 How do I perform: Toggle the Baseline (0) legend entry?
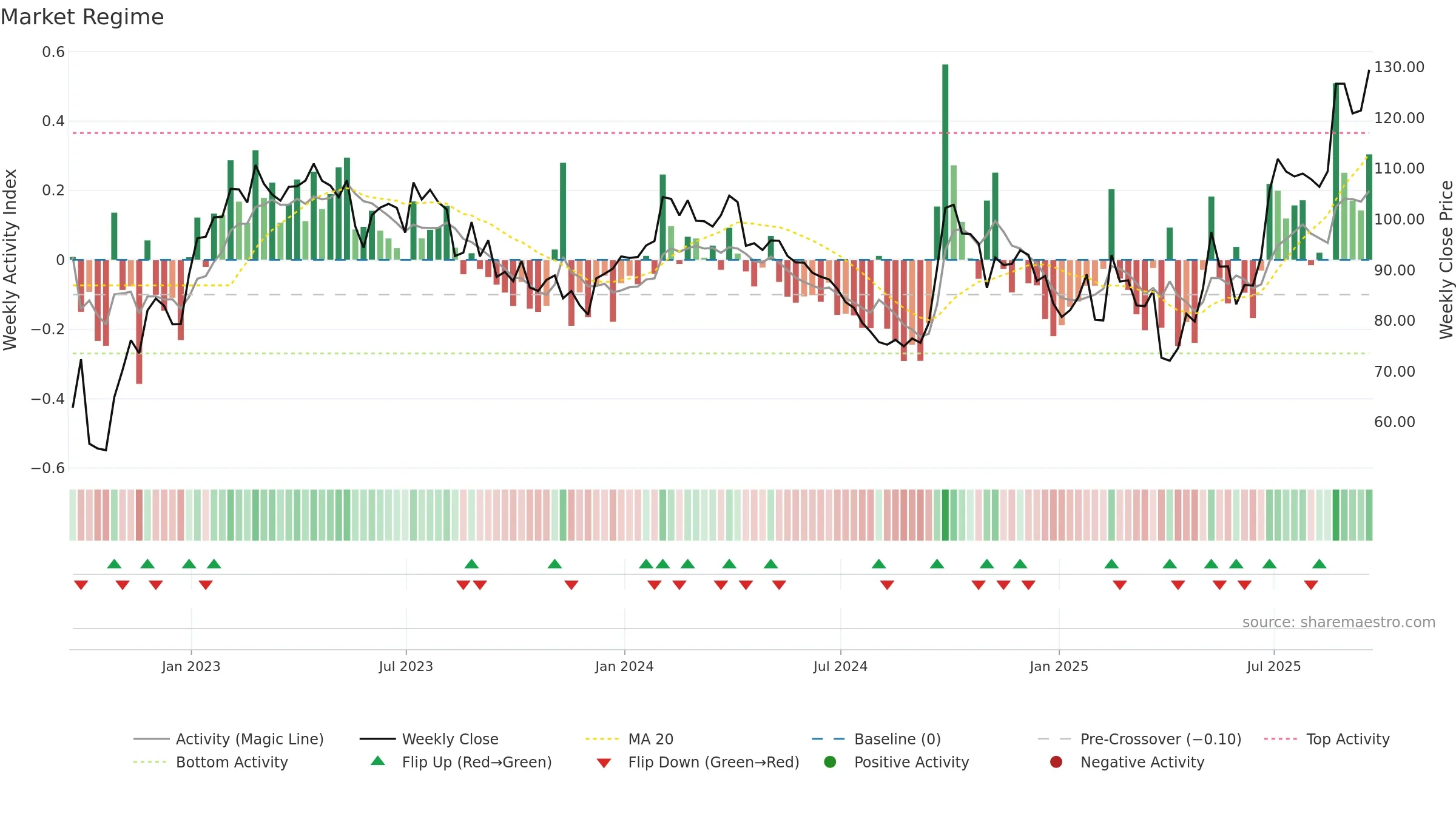tap(876, 739)
